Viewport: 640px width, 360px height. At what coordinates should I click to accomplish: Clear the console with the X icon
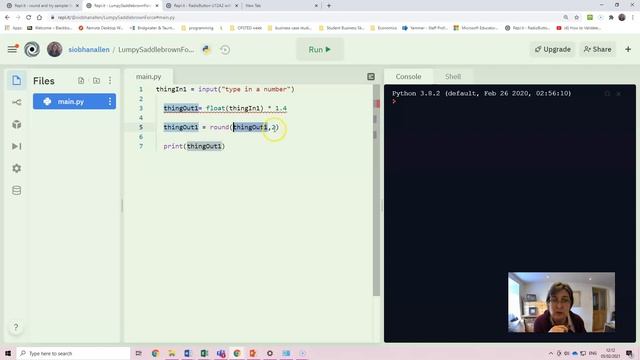coord(618,93)
